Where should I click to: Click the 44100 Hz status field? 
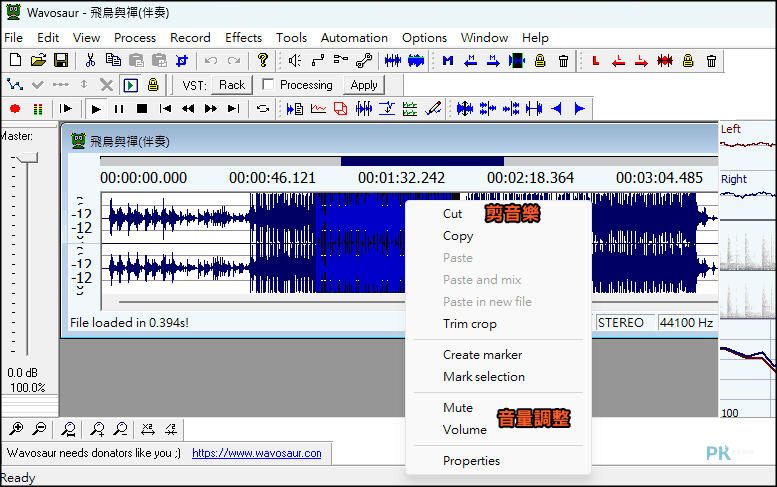coord(686,323)
